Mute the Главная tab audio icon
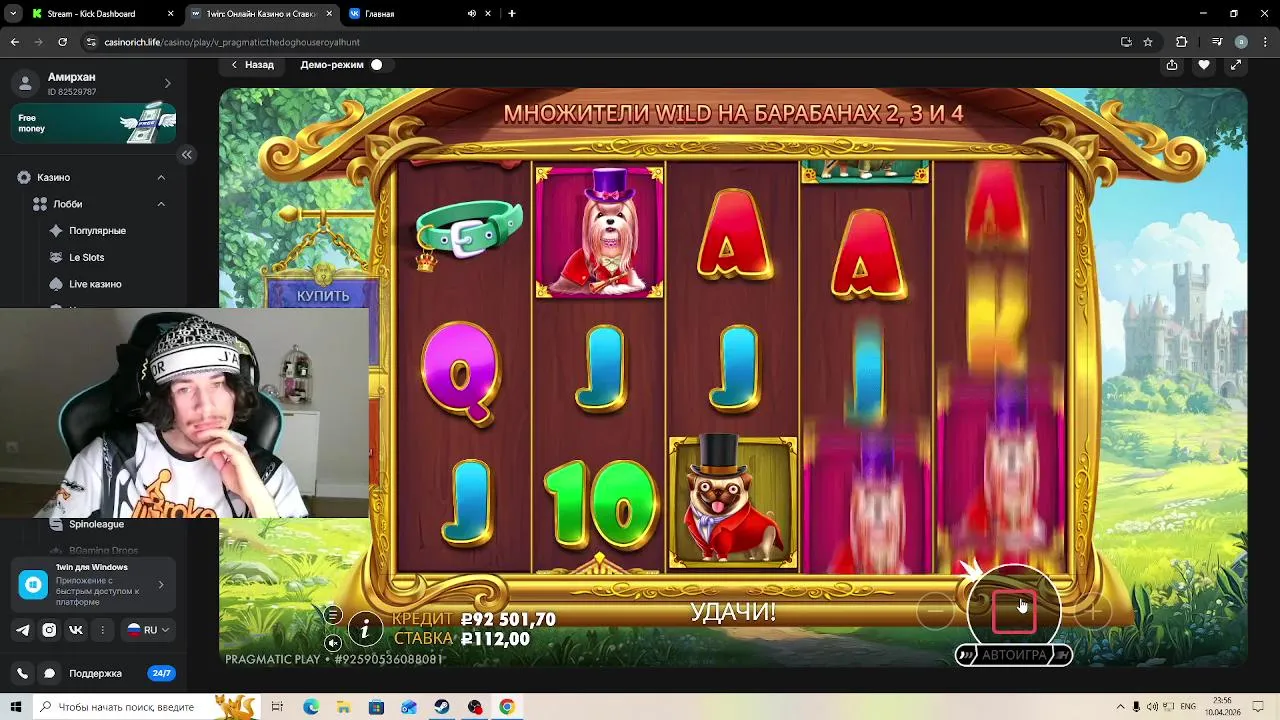 [472, 14]
